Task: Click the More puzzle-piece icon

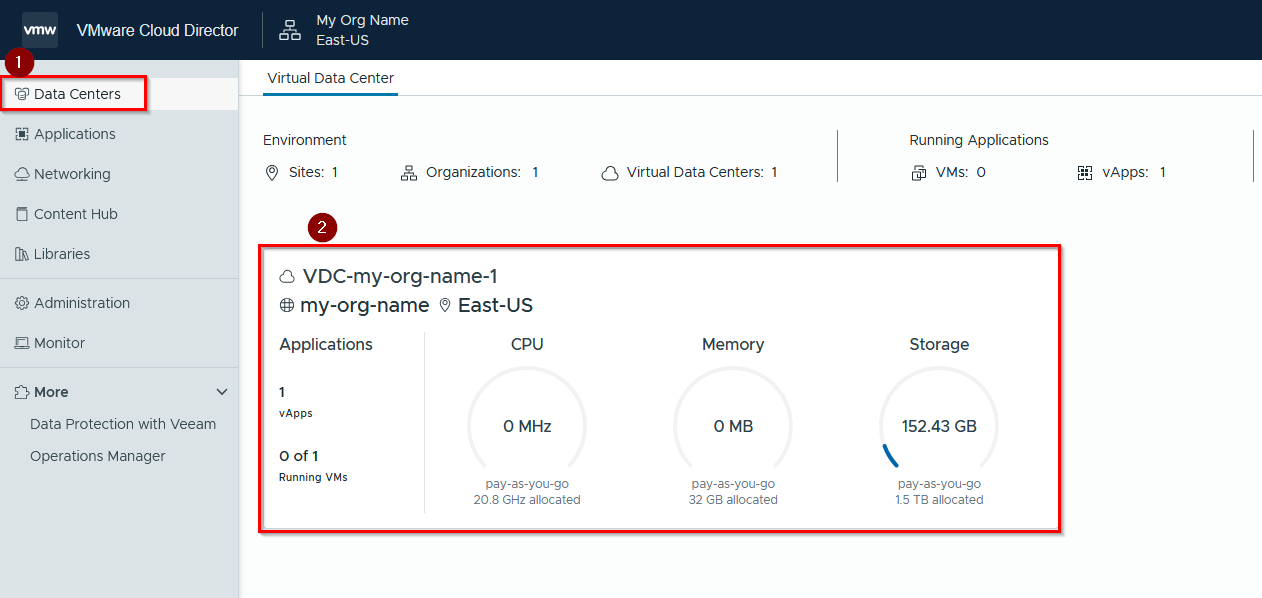Action: [x=22, y=392]
